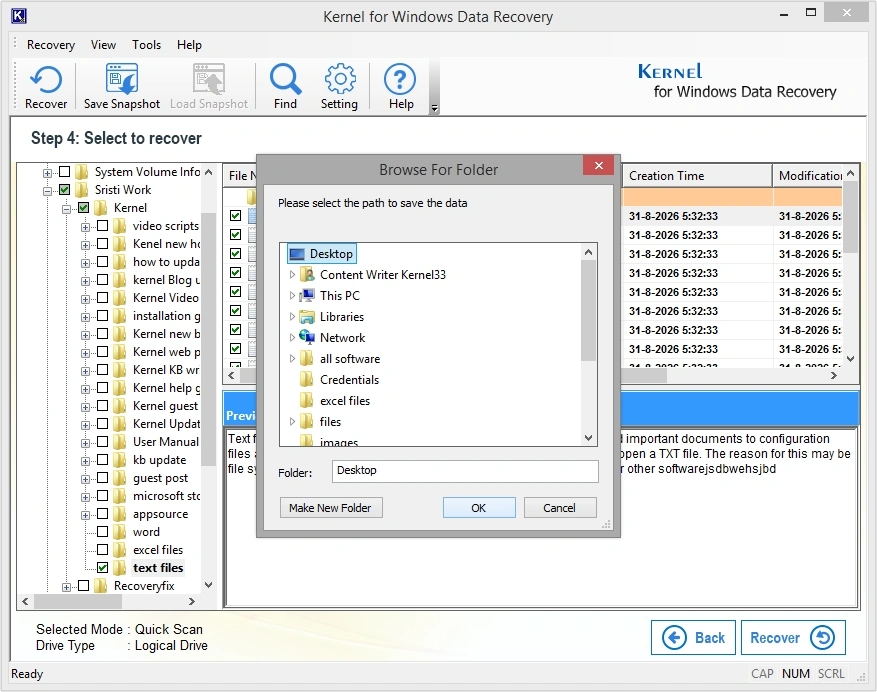This screenshot has height=692, width=877.
Task: Collapse the Sristi Work tree node
Action: tap(48, 191)
